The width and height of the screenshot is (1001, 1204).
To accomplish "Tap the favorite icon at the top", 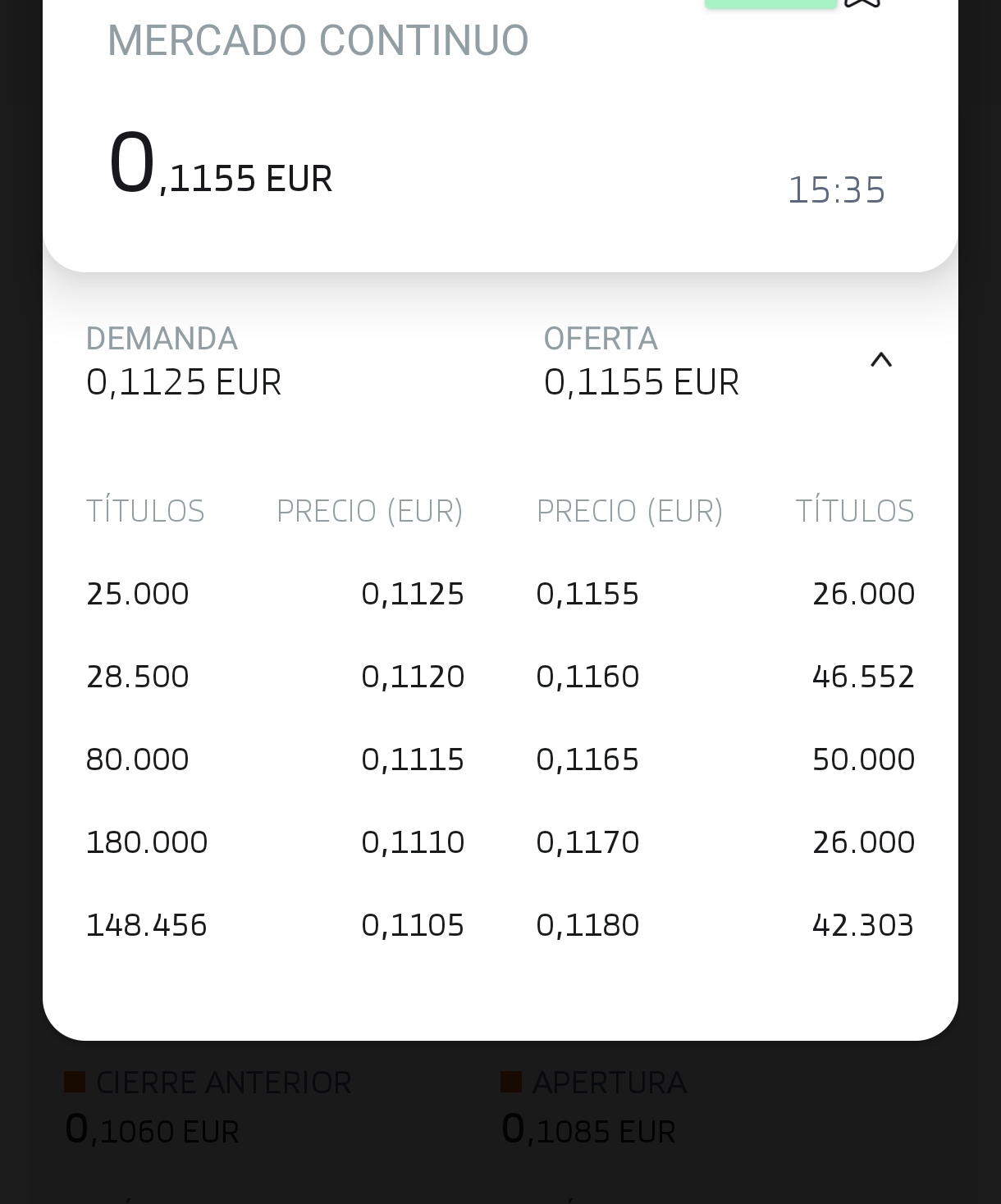I will point(862,3).
